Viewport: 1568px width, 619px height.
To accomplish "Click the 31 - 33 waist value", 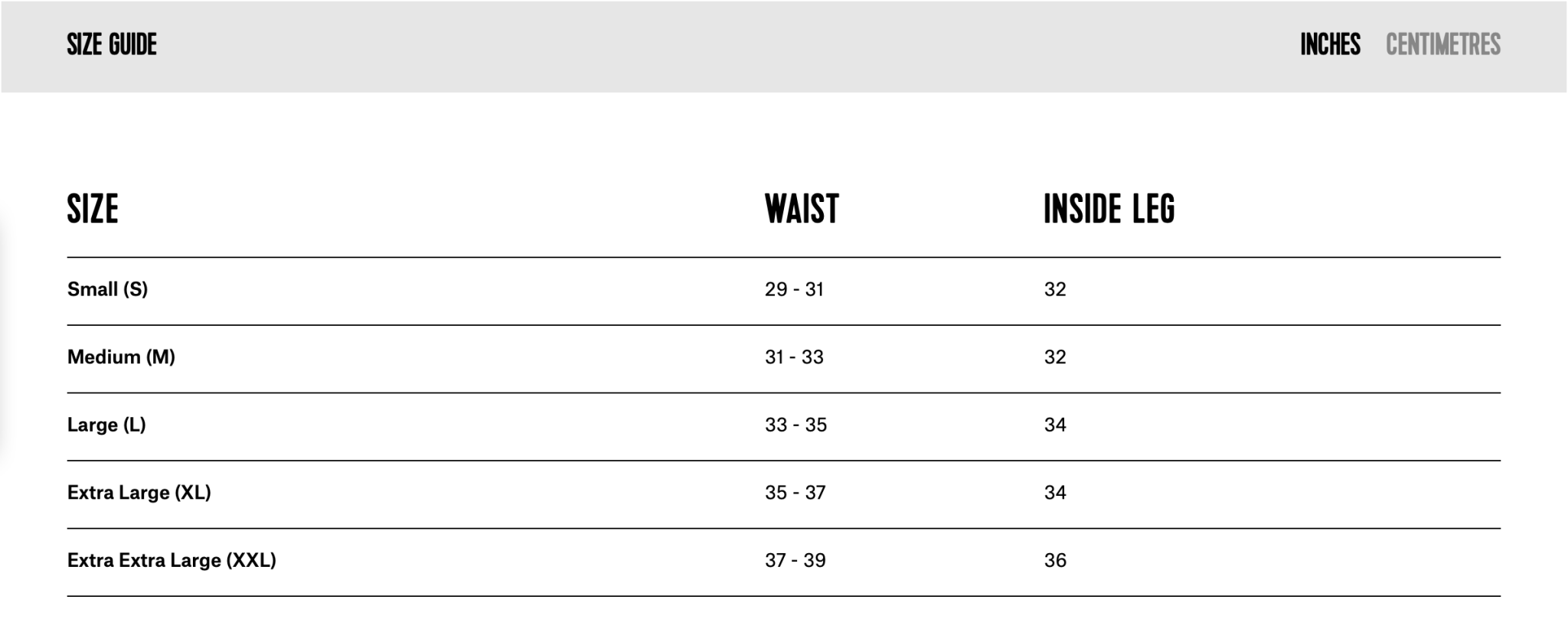I will [x=794, y=357].
